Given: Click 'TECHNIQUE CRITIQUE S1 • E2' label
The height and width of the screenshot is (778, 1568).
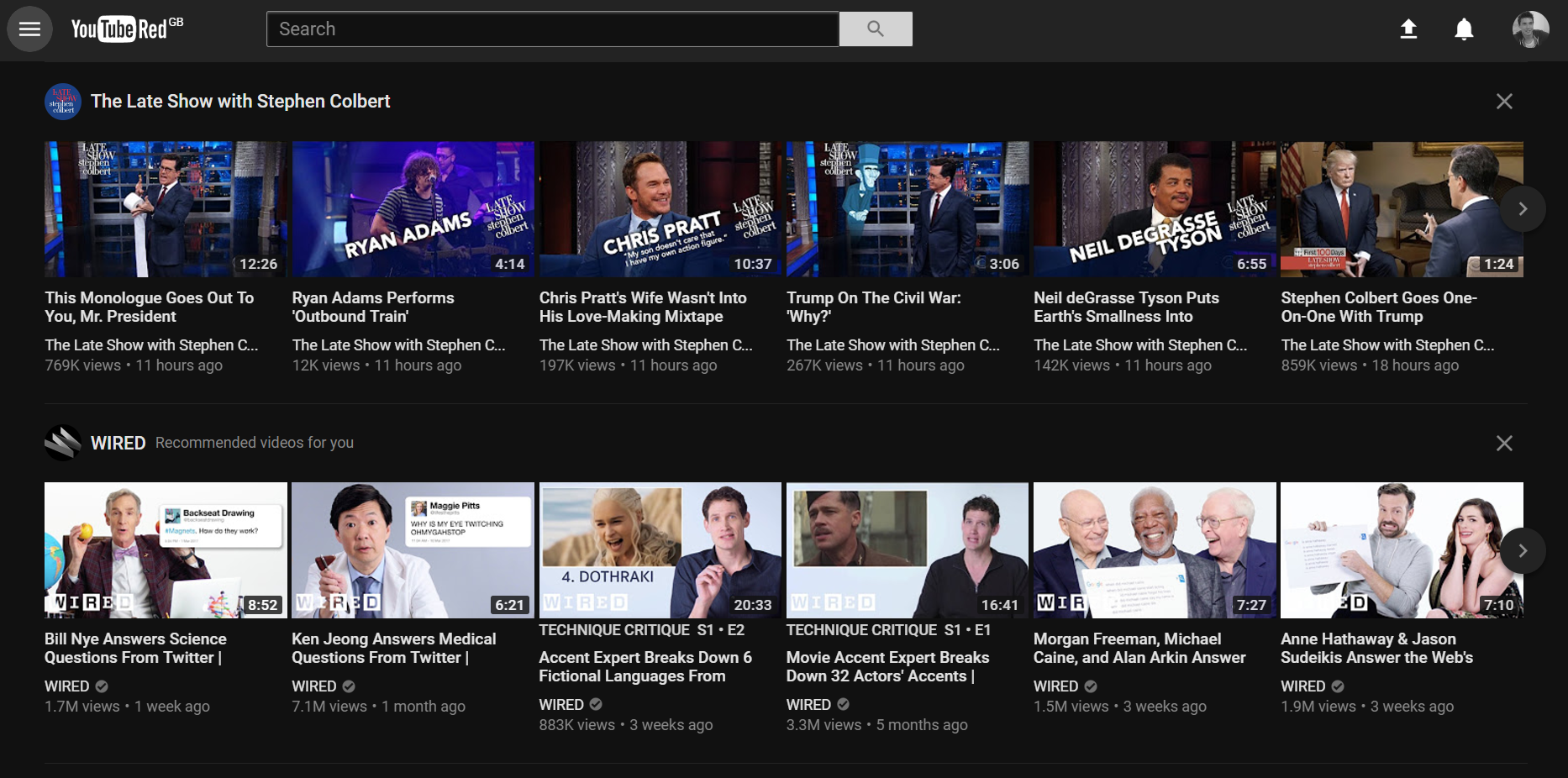Looking at the screenshot, I should [641, 630].
